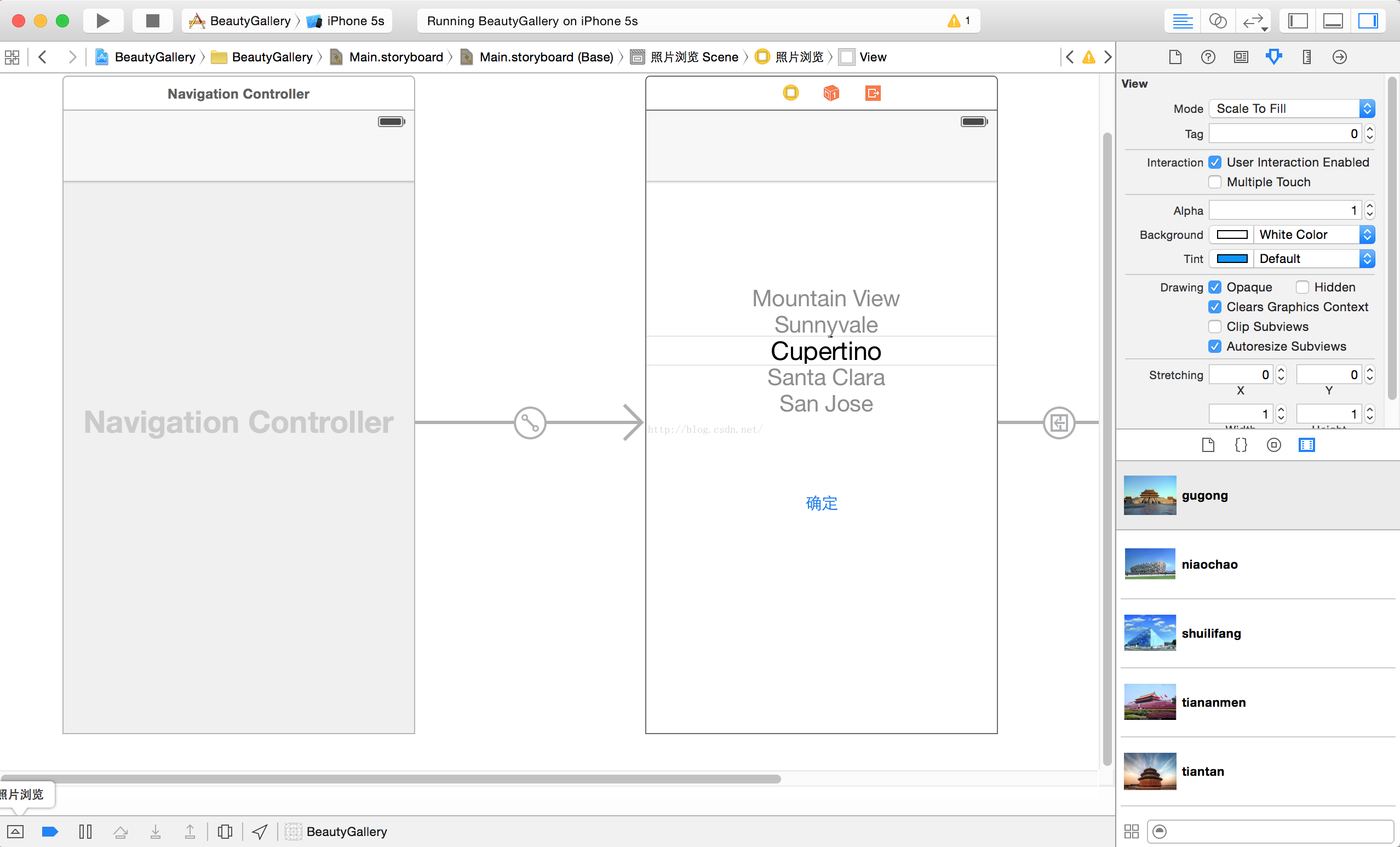Pause program execution
The image size is (1400, 847).
[x=85, y=832]
